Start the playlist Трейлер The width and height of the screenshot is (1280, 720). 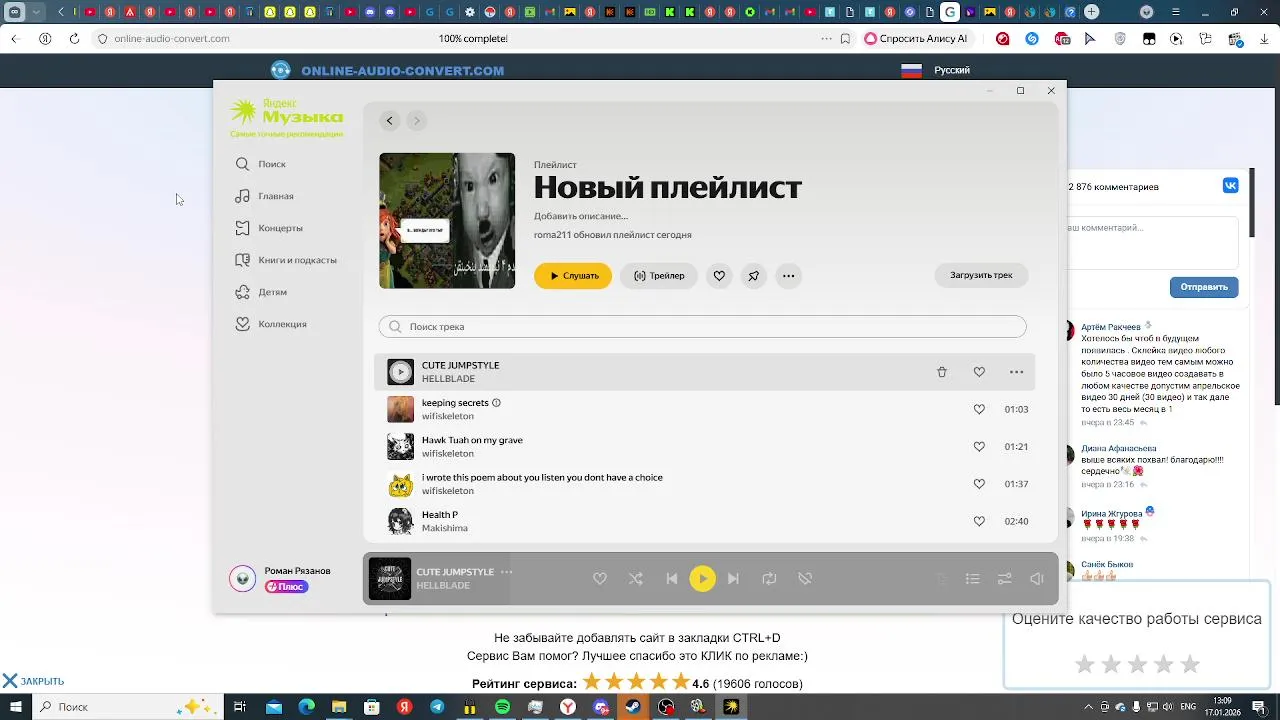(659, 276)
